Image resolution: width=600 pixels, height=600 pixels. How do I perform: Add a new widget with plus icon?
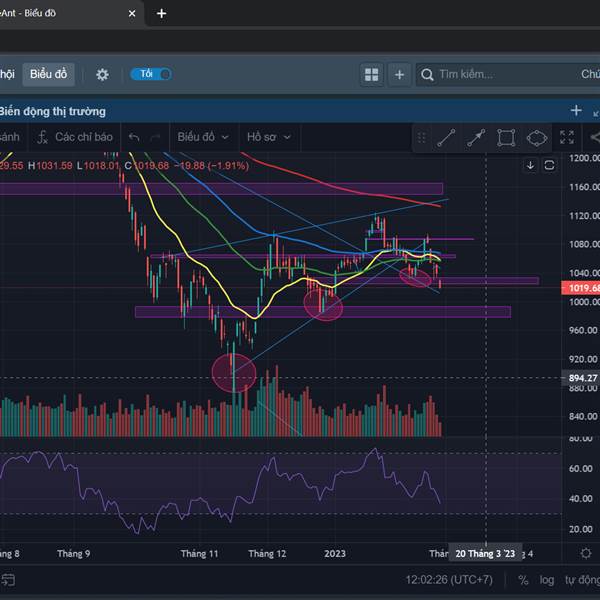click(400, 74)
